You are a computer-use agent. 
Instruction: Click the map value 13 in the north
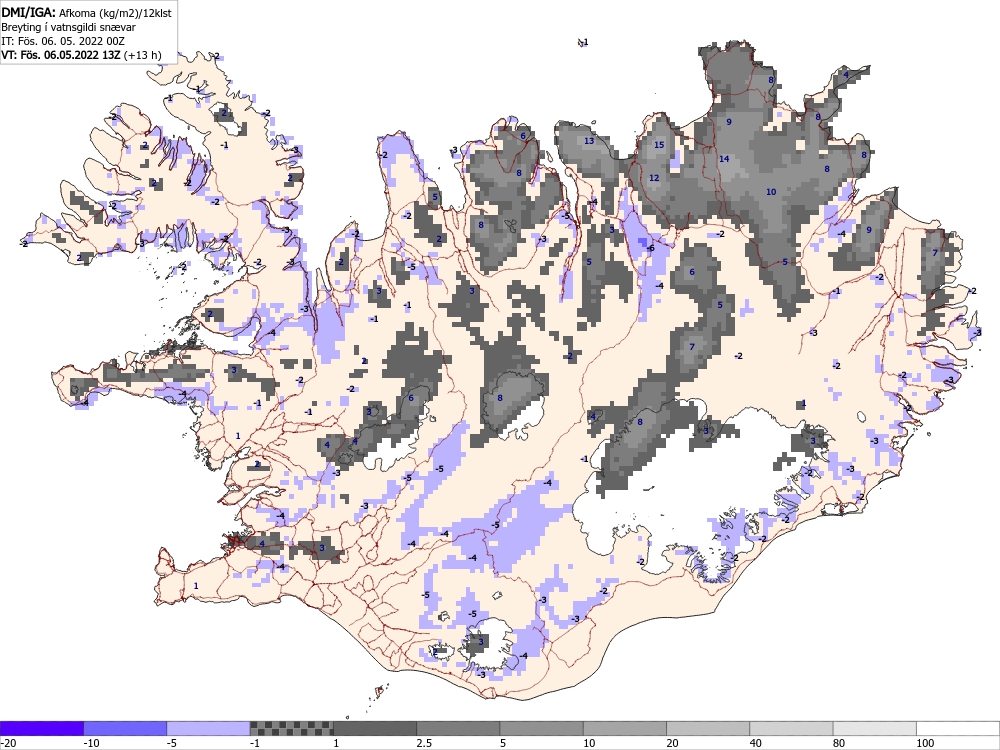tap(589, 140)
